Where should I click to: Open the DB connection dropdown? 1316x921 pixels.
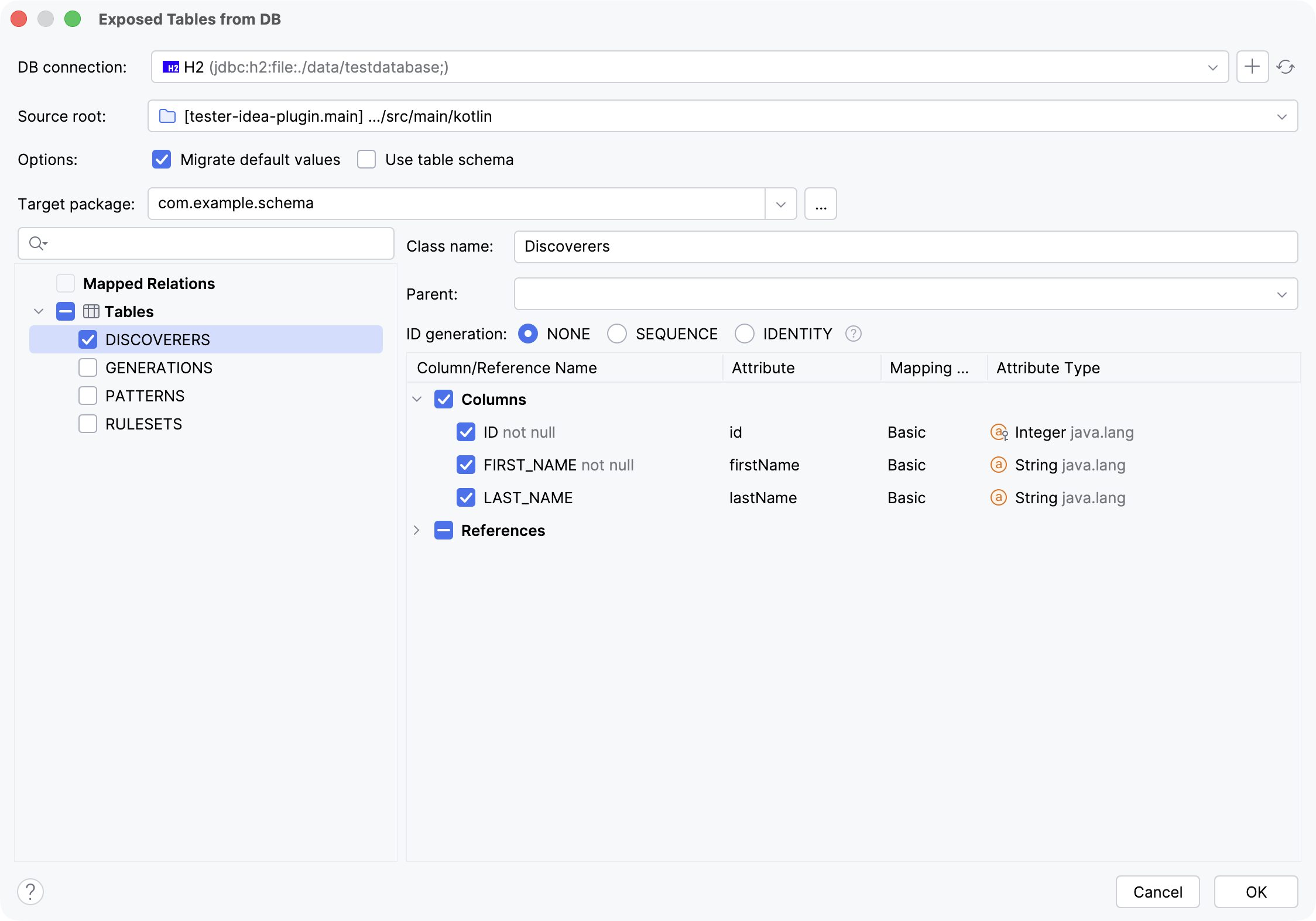pos(1213,67)
